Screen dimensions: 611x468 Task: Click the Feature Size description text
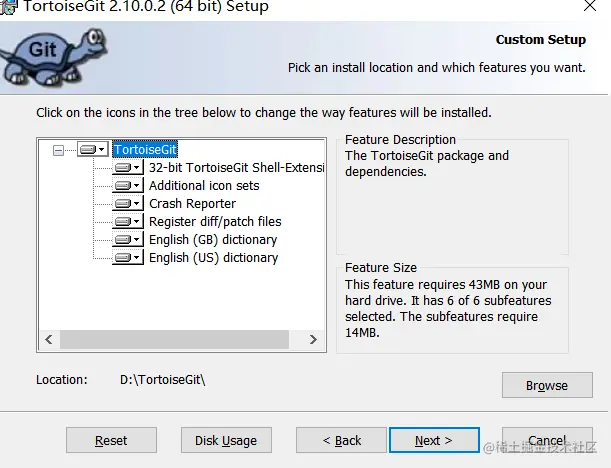(448, 308)
